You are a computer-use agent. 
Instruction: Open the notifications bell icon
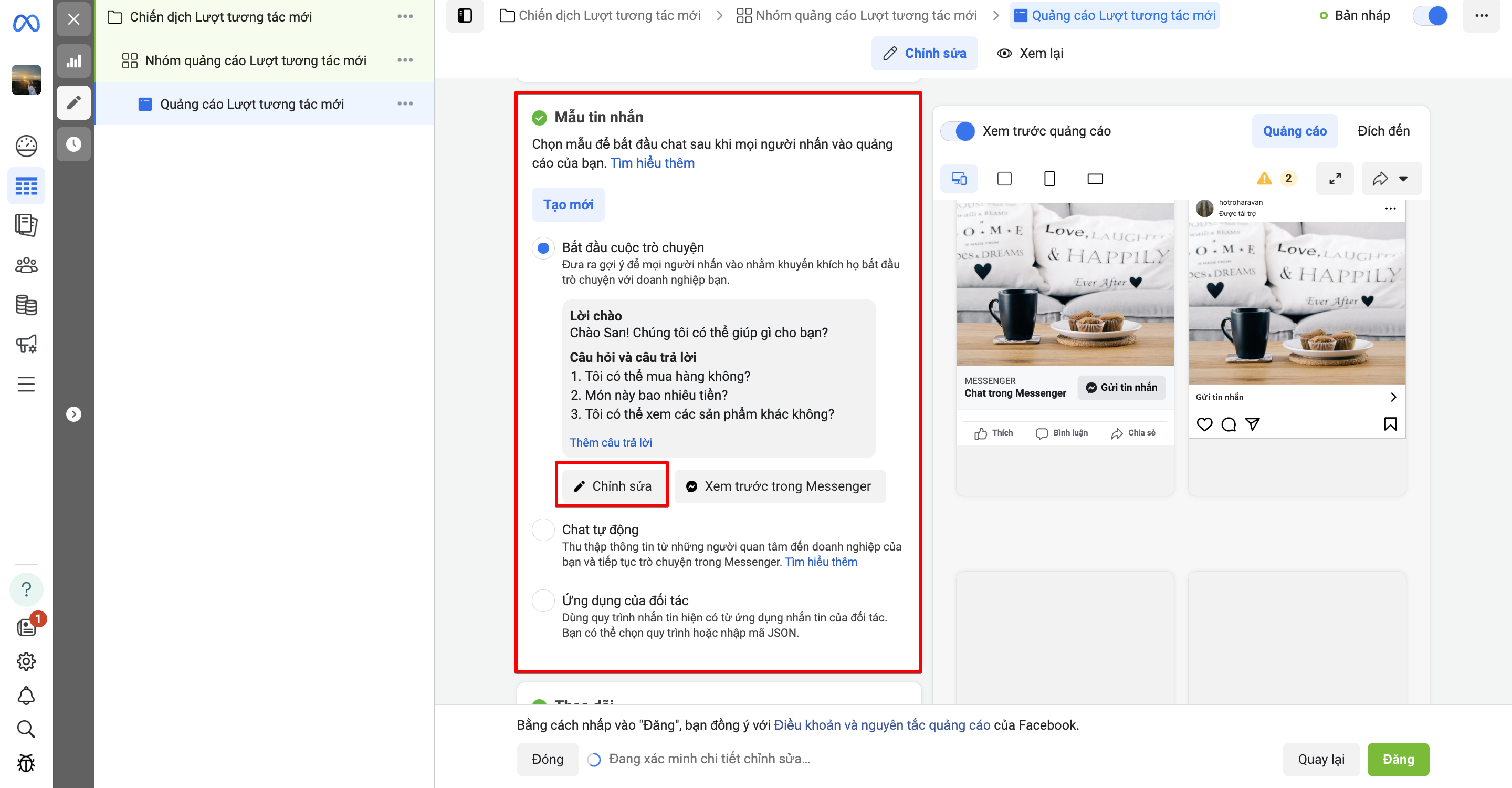(x=26, y=695)
